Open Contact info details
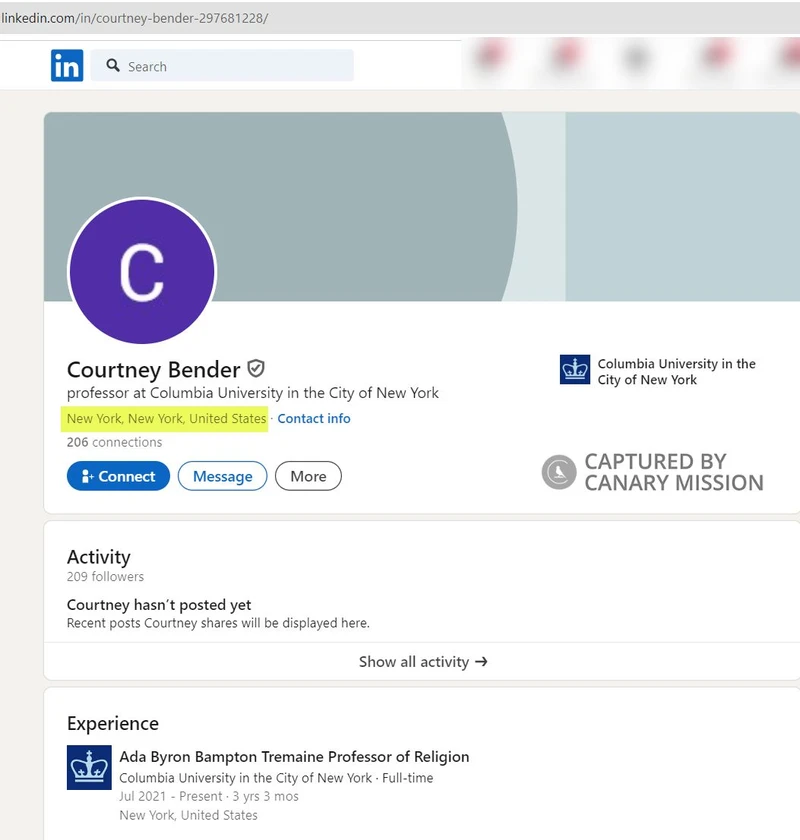Image resolution: width=800 pixels, height=840 pixels. [313, 418]
